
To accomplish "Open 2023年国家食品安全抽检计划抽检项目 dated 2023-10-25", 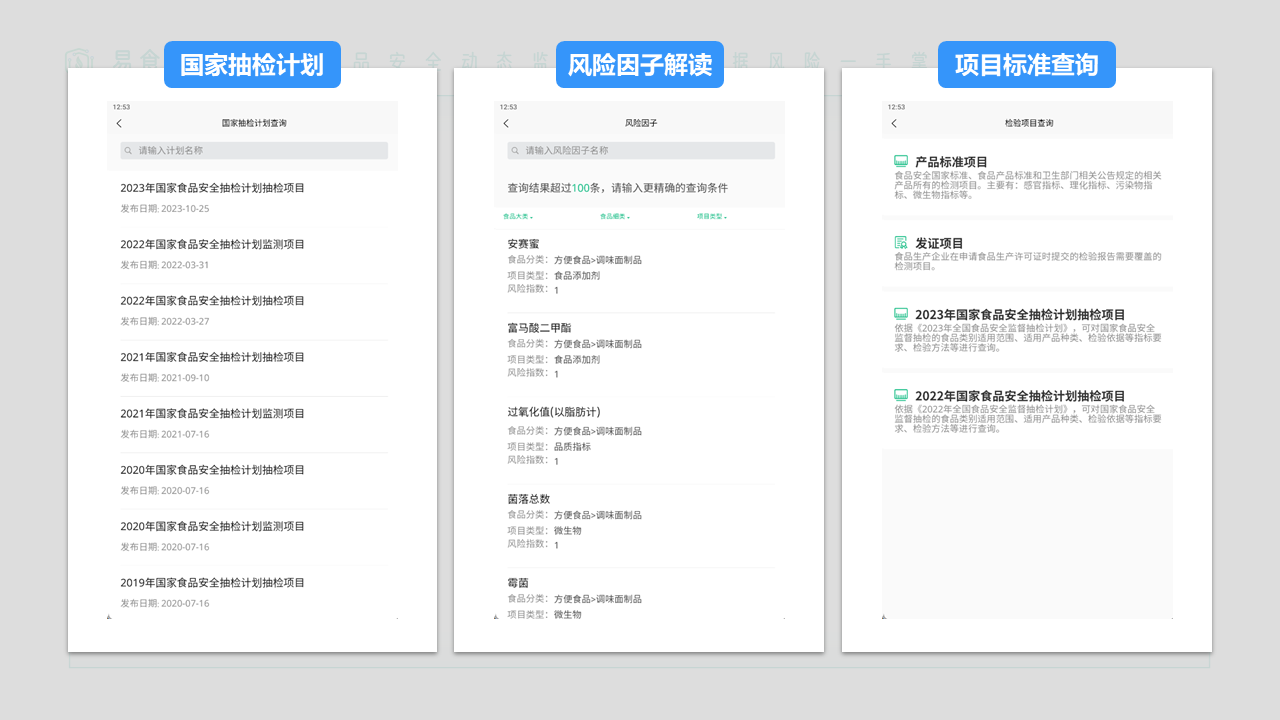I will pyautogui.click(x=213, y=188).
